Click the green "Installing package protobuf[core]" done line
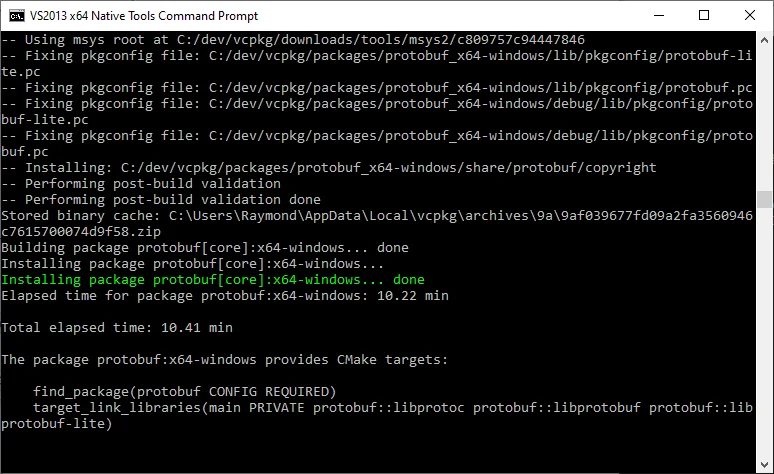 [213, 280]
